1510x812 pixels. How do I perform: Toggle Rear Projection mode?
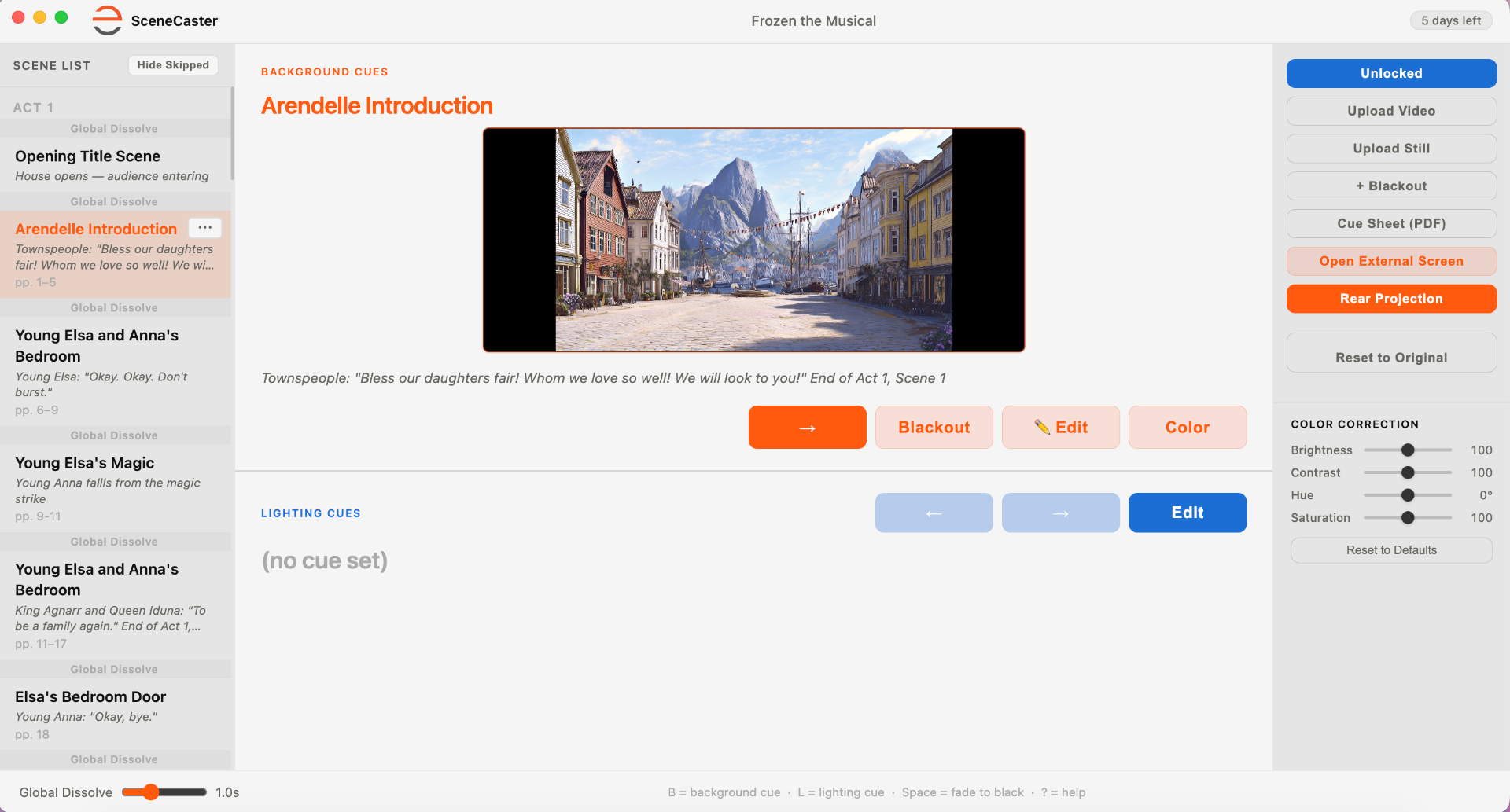[1391, 299]
